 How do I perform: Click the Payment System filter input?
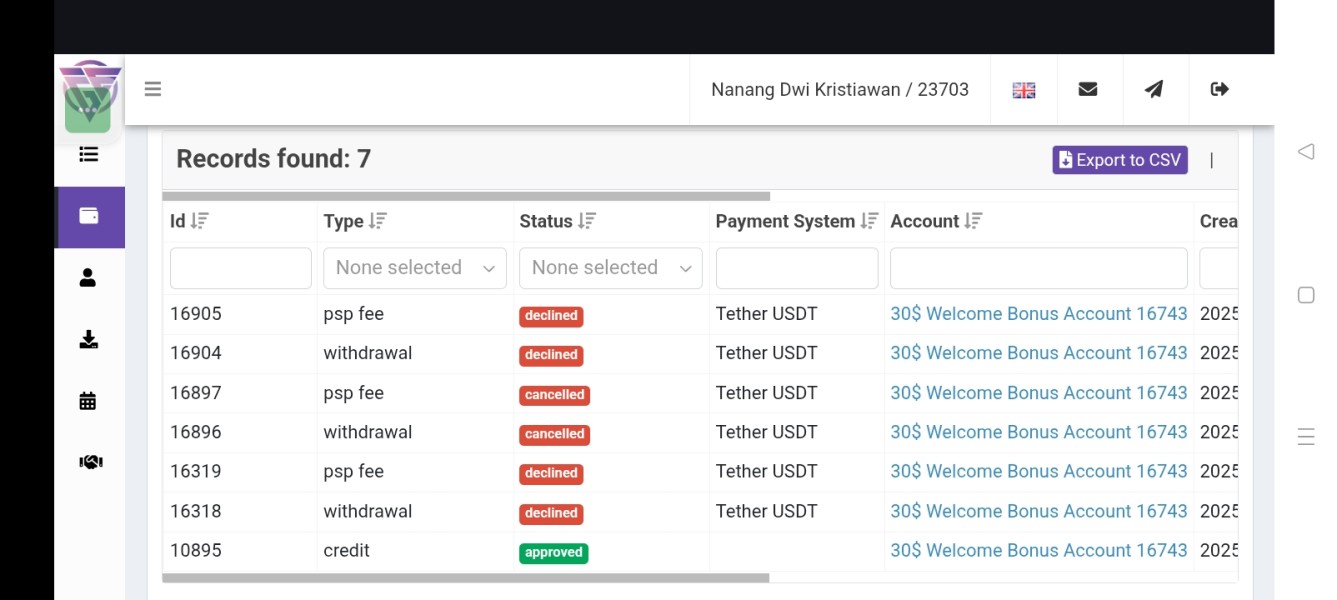(x=797, y=268)
